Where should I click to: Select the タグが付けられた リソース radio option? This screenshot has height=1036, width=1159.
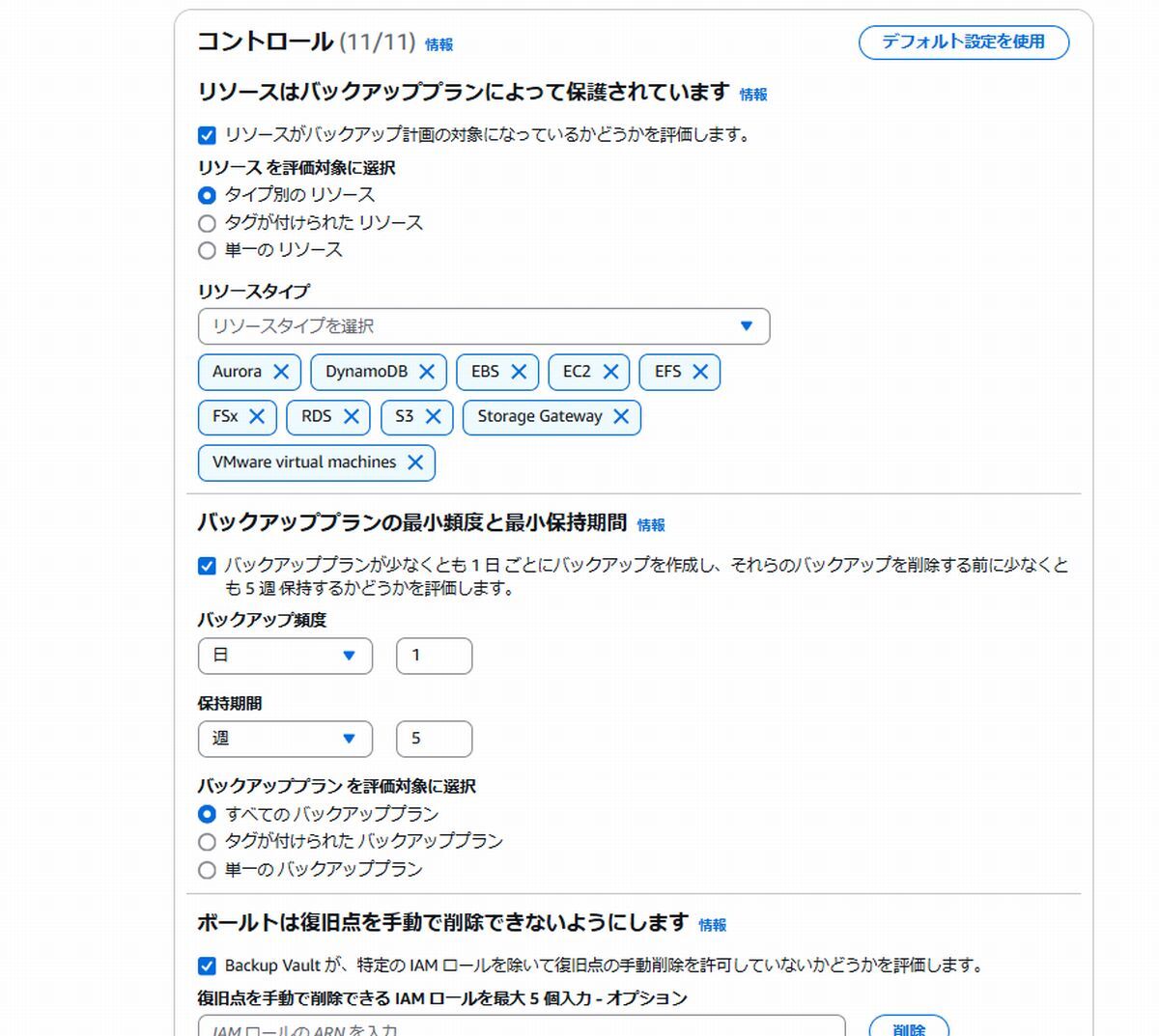coord(207,223)
